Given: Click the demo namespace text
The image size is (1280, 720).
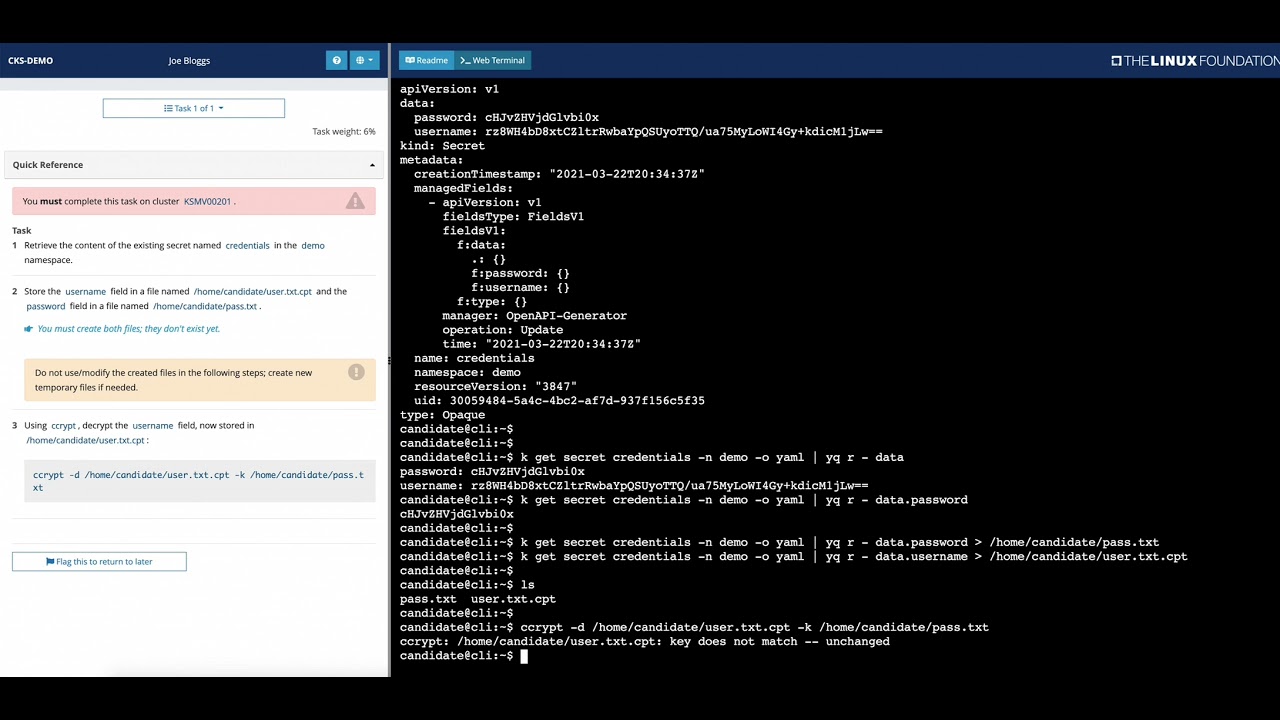Looking at the screenshot, I should [x=313, y=245].
